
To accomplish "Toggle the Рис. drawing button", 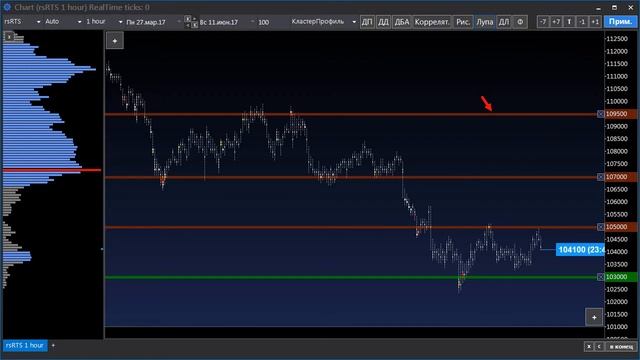I will (463, 22).
